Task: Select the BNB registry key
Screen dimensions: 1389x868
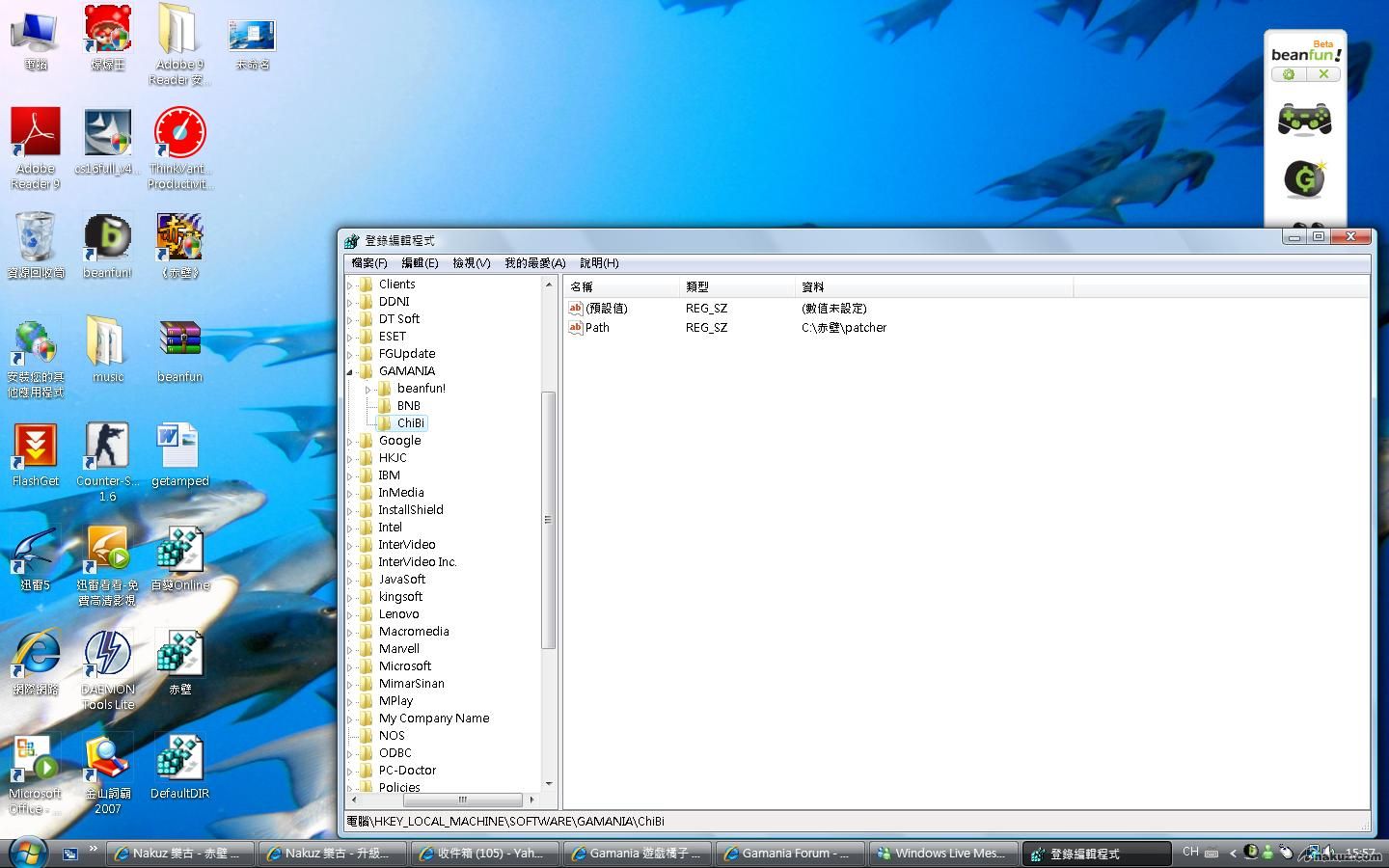Action: (408, 406)
